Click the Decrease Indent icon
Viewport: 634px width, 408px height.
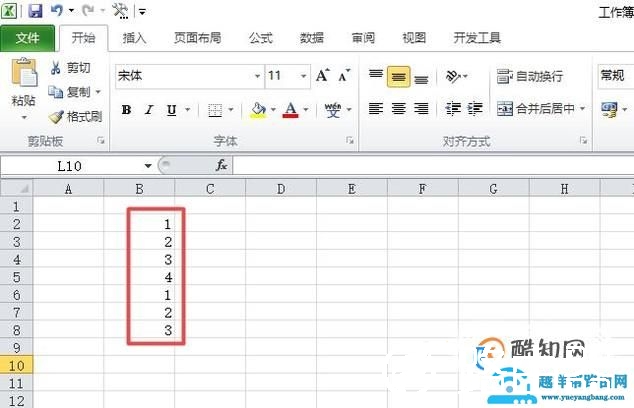[x=452, y=108]
